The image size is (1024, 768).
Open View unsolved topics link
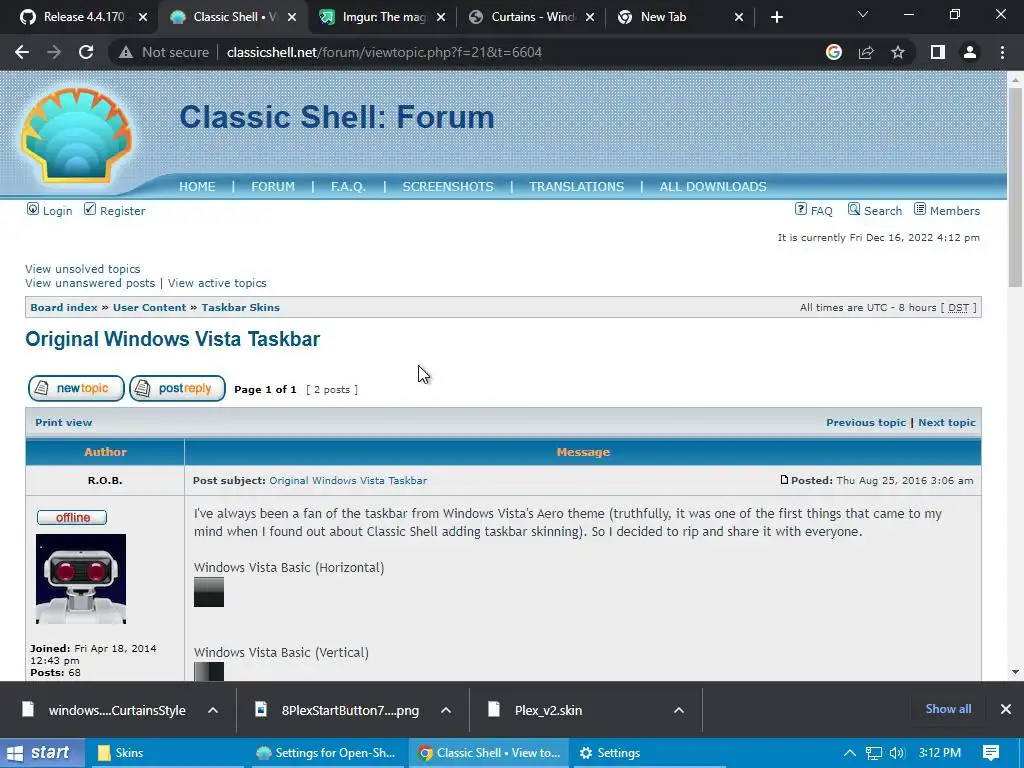[x=83, y=269]
